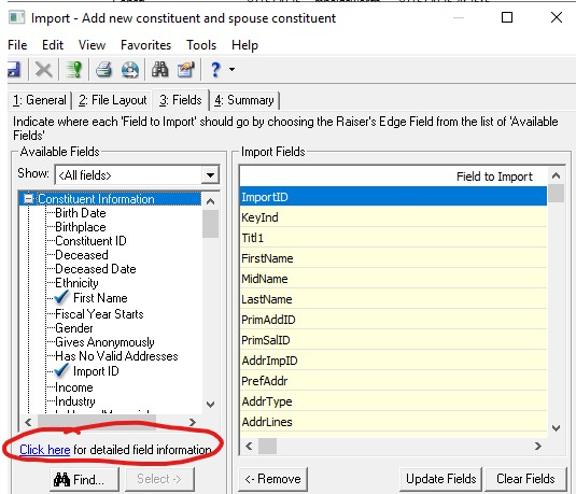Click the binoculars Find toolbar icon
Screen dimensions: 576x494
click(160, 69)
